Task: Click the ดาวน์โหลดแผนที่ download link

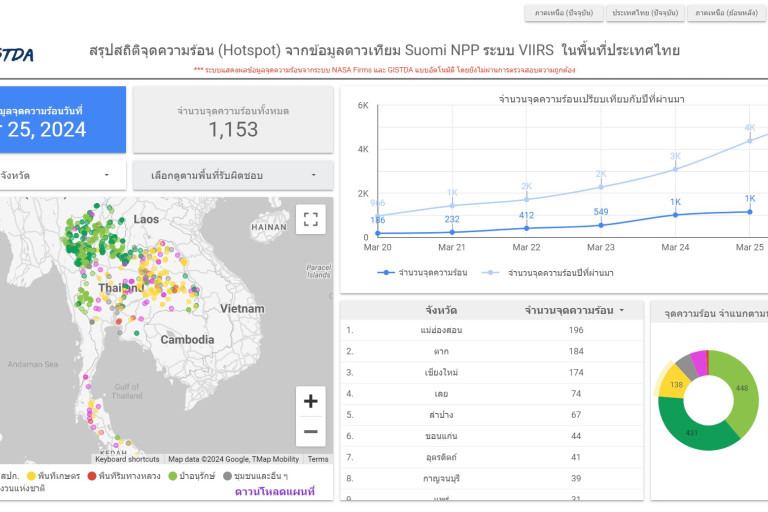Action: tap(274, 491)
